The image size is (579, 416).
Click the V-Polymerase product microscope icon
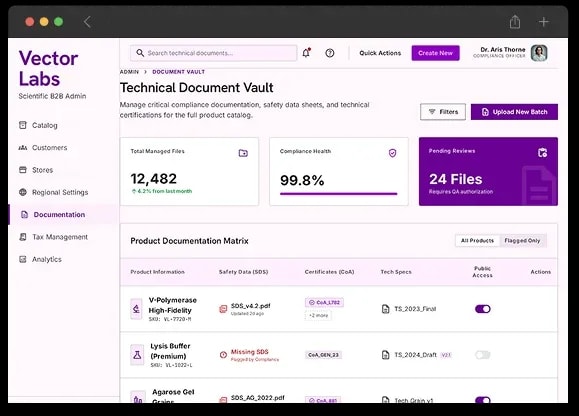[136, 309]
